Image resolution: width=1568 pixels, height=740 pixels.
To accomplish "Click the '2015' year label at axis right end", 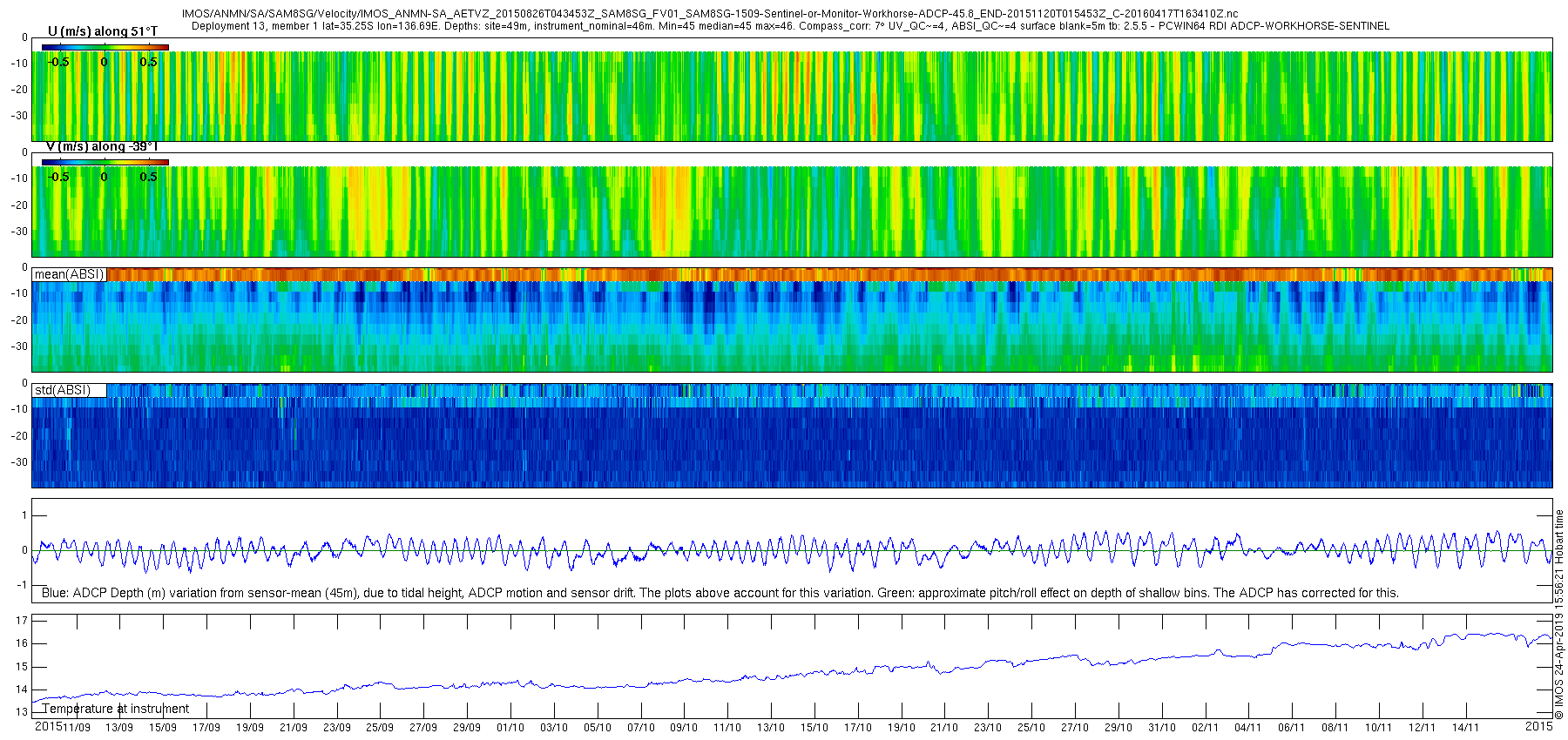I will [1539, 727].
